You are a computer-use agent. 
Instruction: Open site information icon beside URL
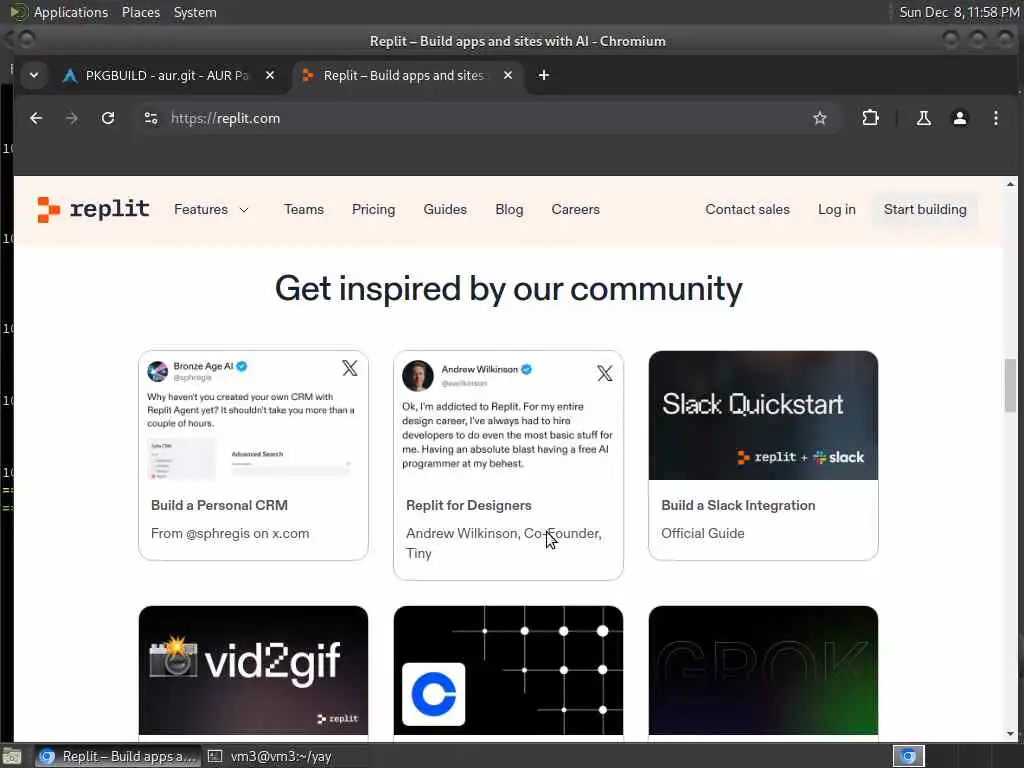[x=151, y=118]
